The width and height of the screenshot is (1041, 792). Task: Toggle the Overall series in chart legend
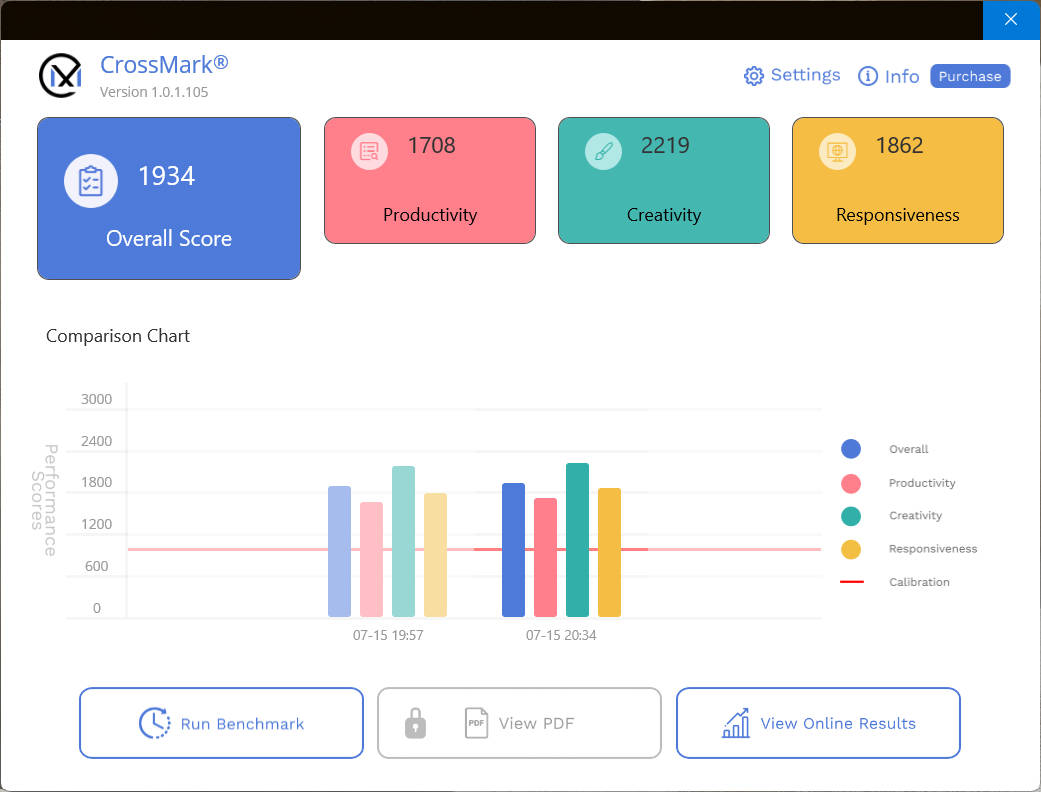(x=850, y=449)
